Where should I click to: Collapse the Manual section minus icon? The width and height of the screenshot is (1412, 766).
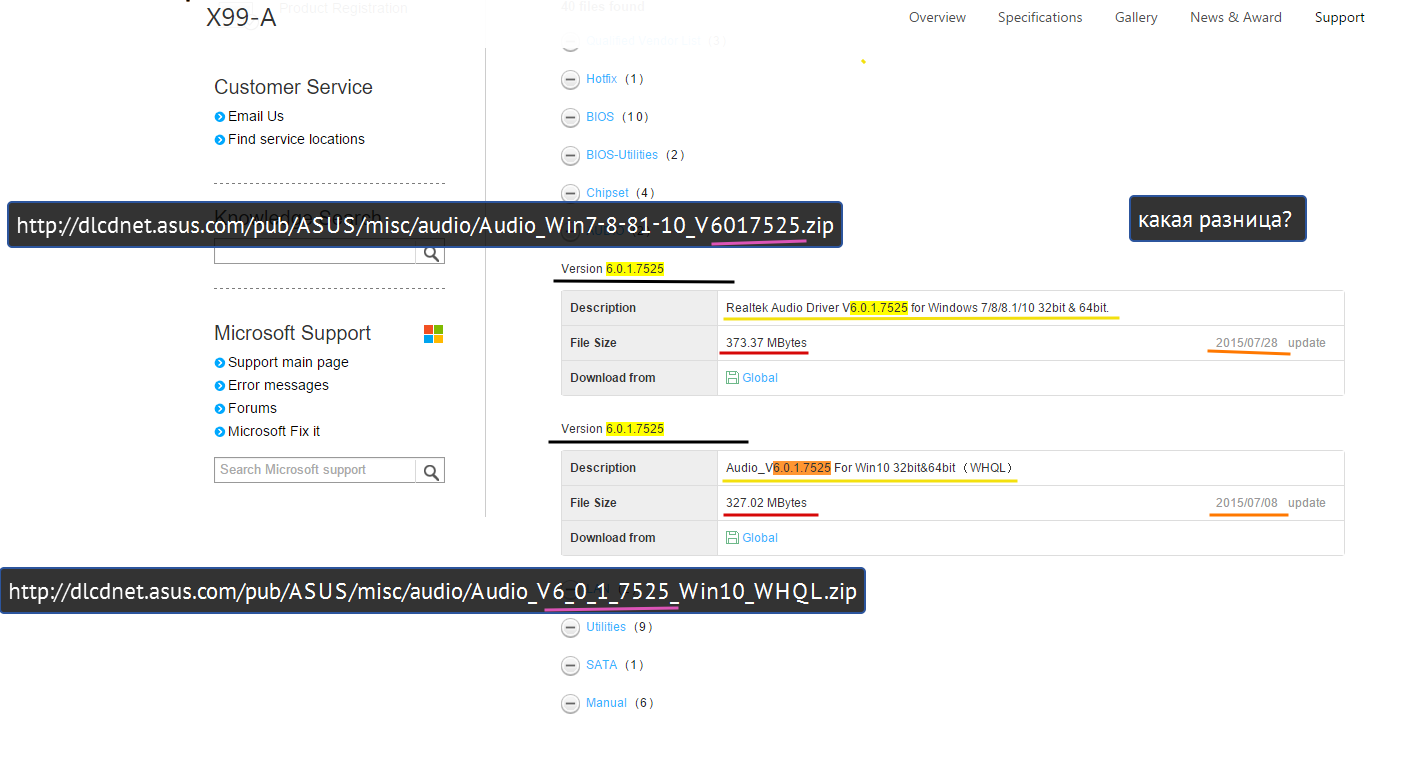coord(570,703)
